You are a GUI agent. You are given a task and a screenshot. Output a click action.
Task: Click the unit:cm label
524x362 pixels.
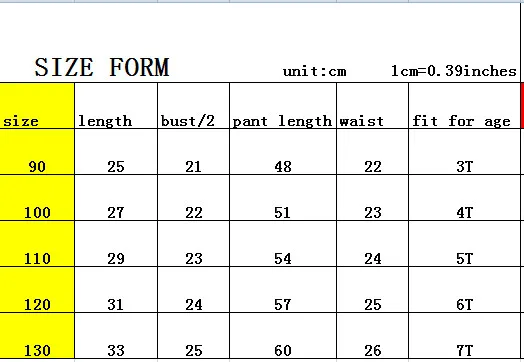pyautogui.click(x=314, y=71)
